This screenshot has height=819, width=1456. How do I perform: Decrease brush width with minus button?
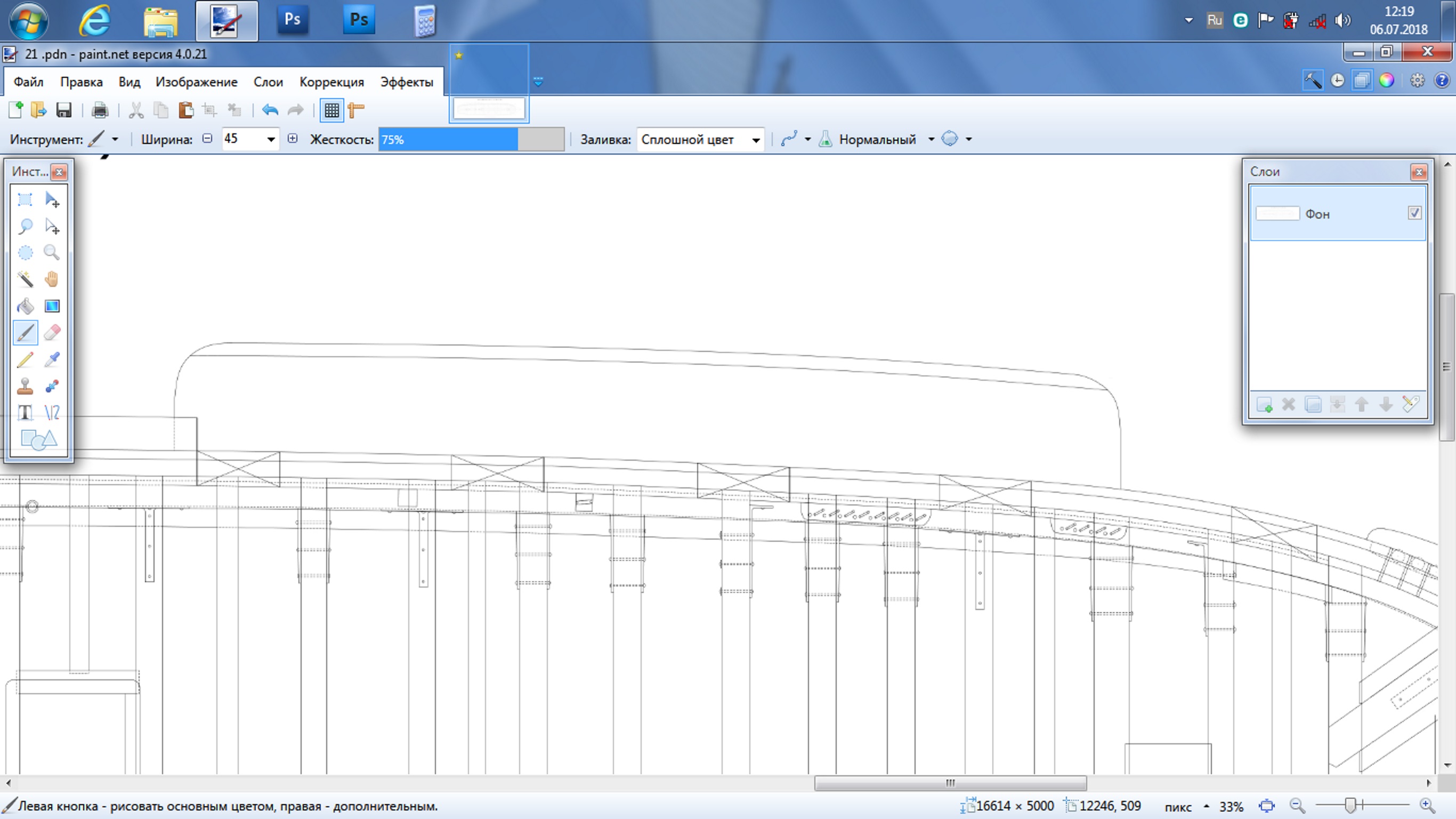[207, 139]
